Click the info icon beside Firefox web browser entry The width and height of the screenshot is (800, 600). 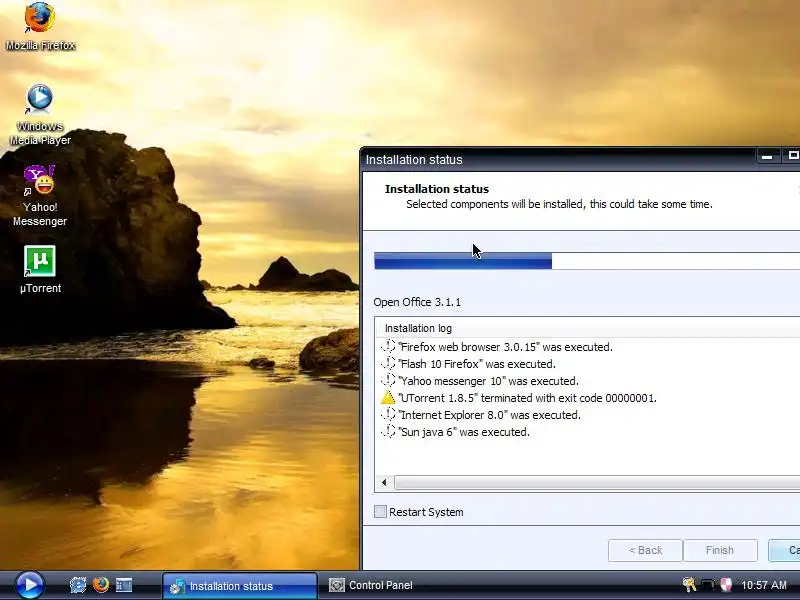pos(388,346)
